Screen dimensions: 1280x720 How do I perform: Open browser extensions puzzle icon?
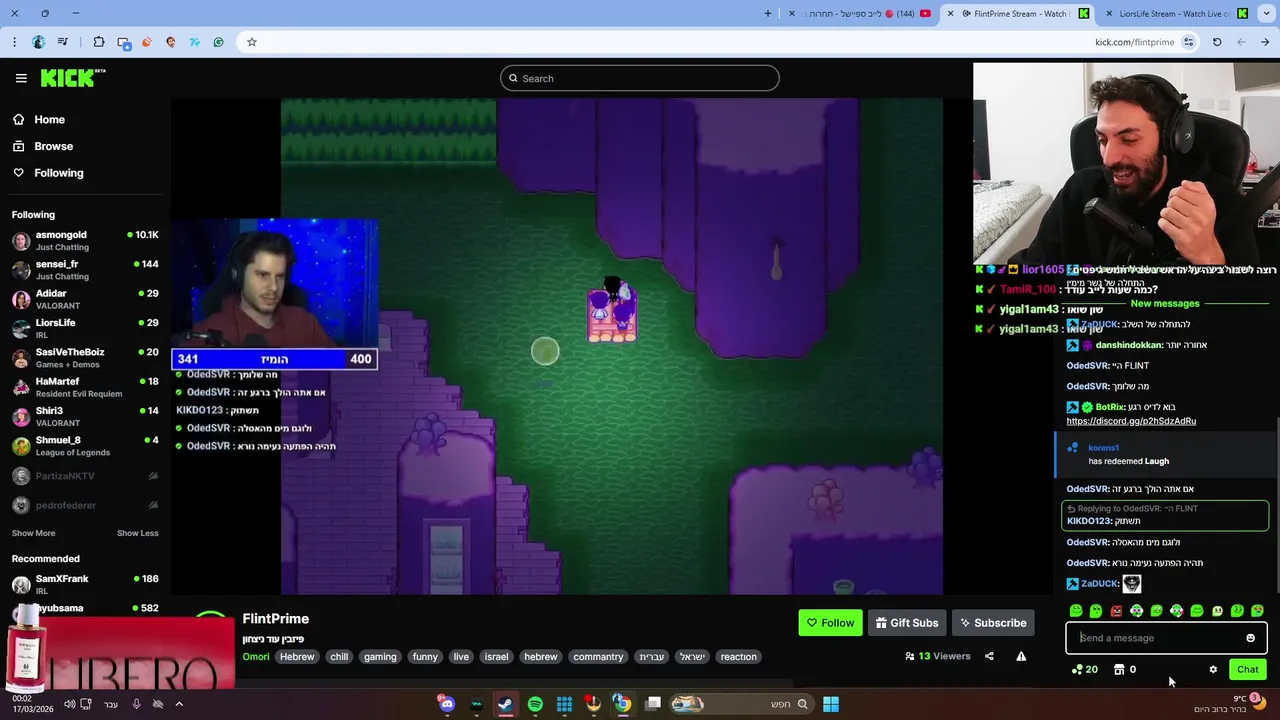click(99, 42)
